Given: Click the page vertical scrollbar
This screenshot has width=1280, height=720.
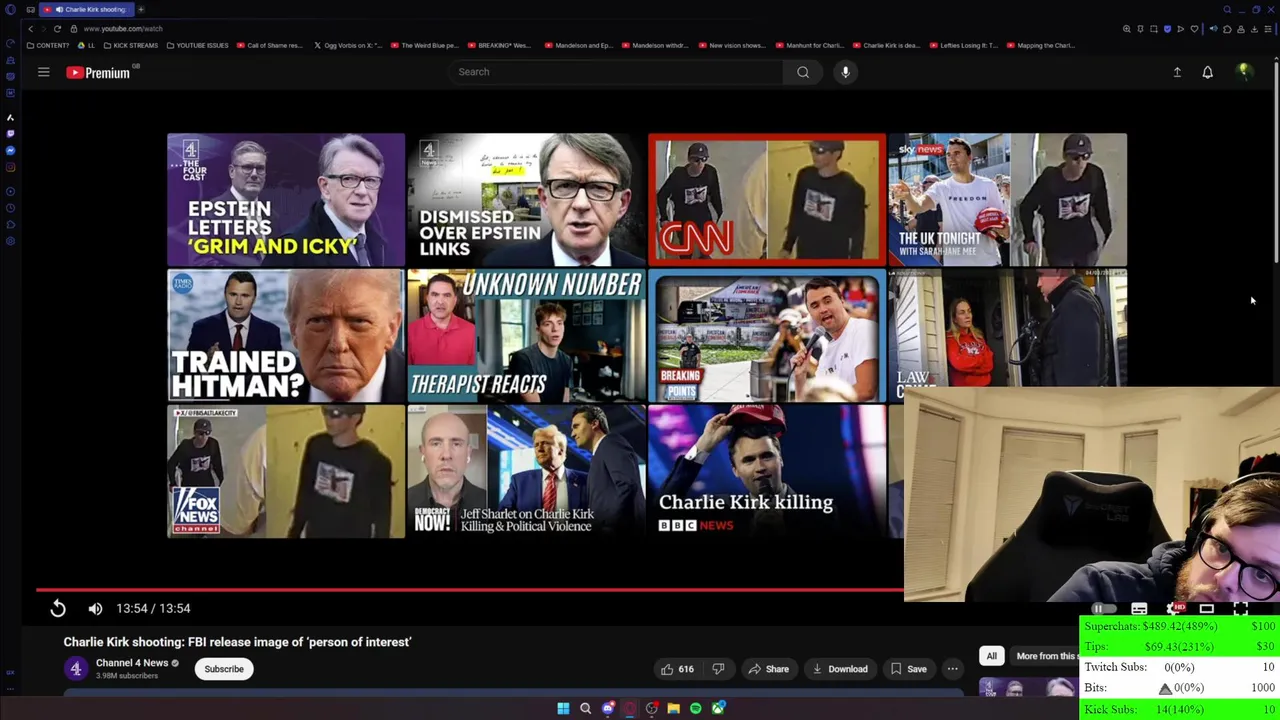Looking at the screenshot, I should click(1276, 165).
